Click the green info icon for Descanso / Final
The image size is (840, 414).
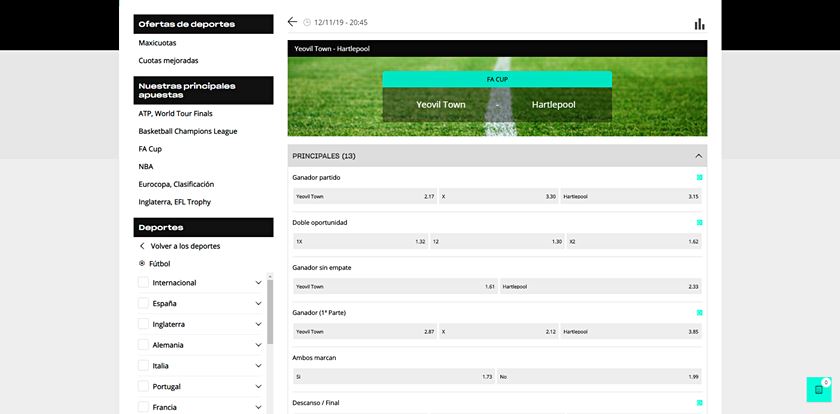[699, 403]
